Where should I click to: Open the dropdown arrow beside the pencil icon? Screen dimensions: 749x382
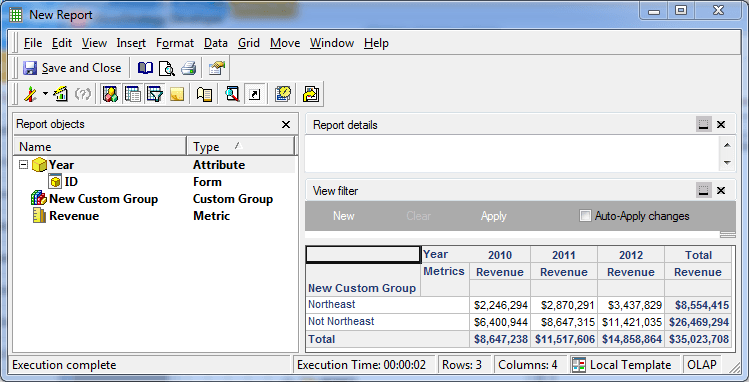(45, 94)
